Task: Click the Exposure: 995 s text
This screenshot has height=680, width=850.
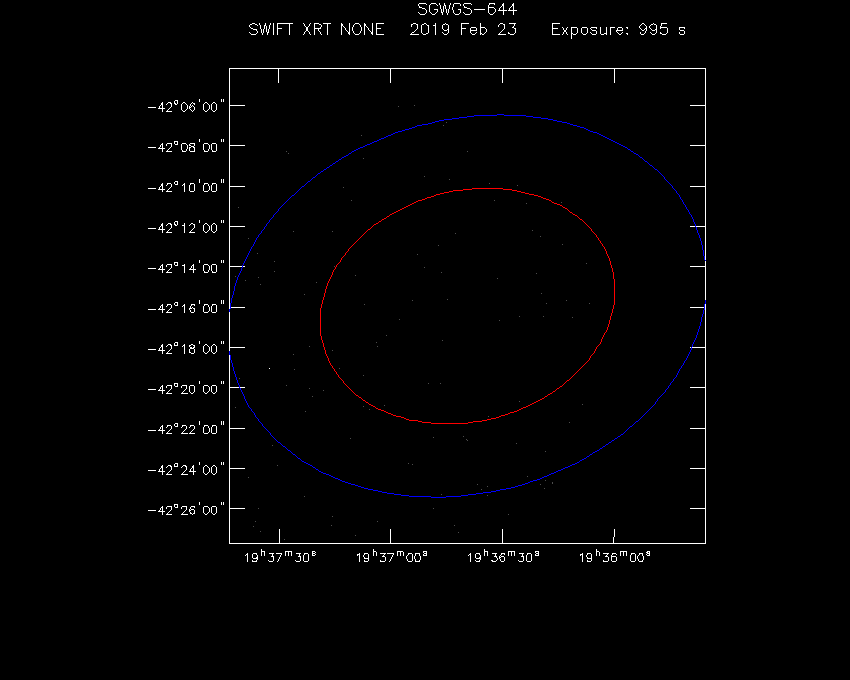Action: 618,29
